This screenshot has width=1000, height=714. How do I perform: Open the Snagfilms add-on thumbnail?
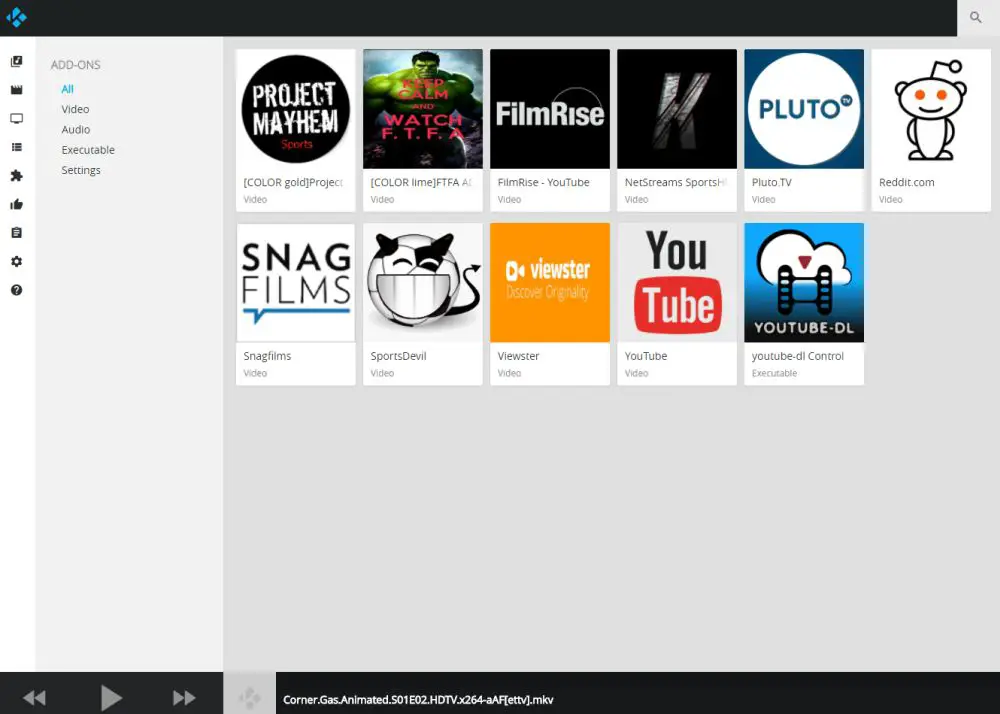coord(296,282)
